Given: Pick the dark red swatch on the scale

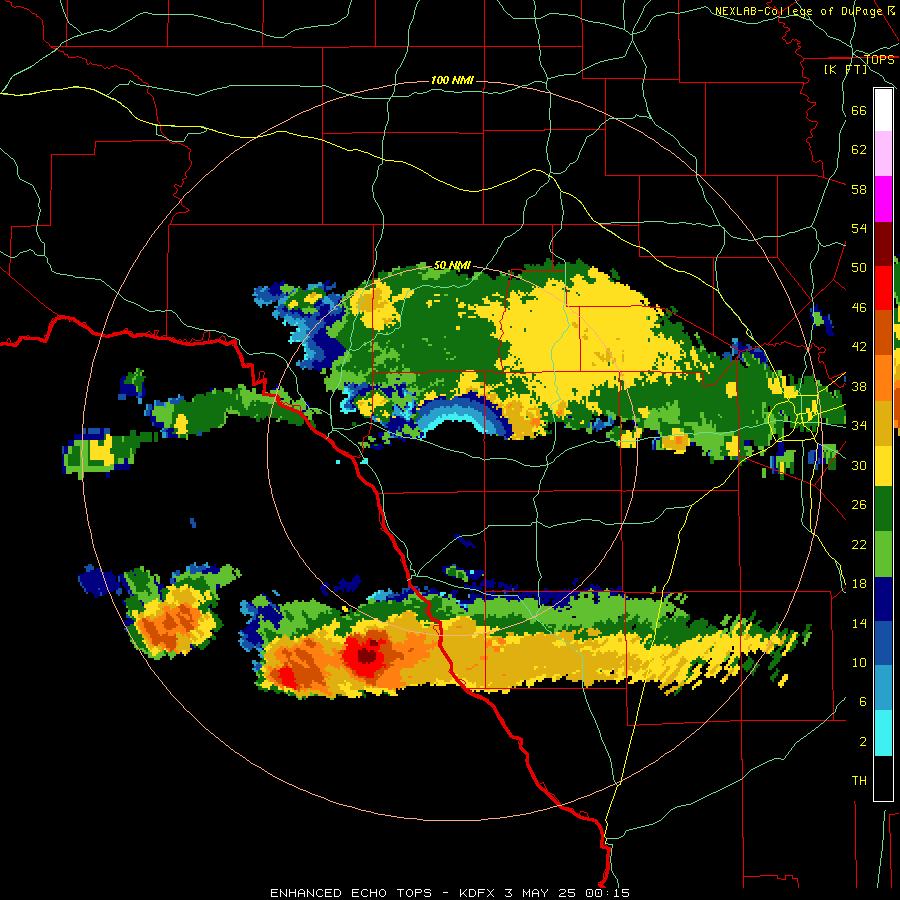Looking at the screenshot, I should click(883, 244).
